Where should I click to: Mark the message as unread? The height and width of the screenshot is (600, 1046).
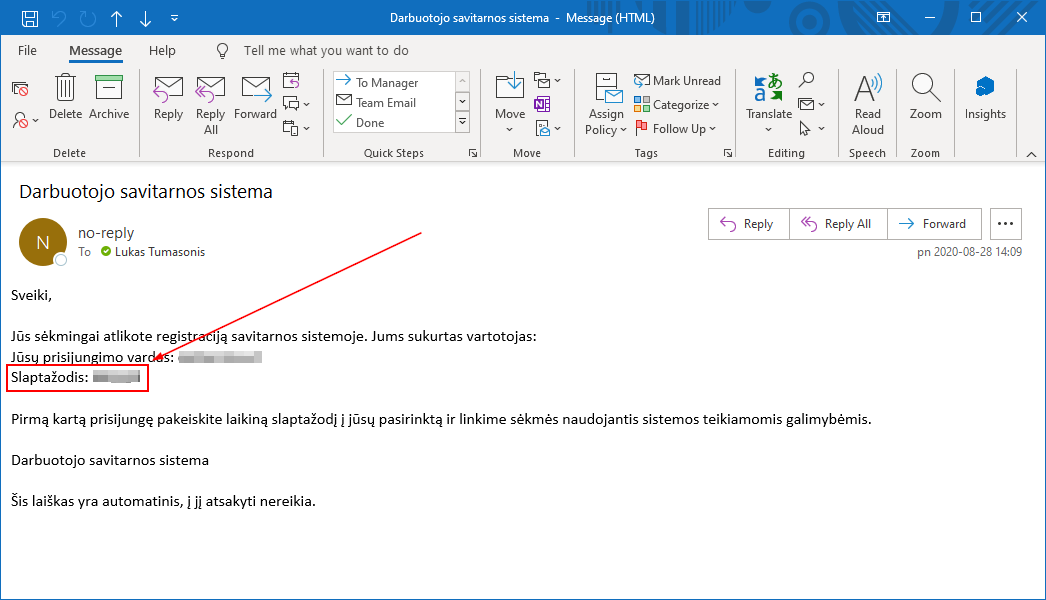click(677, 81)
